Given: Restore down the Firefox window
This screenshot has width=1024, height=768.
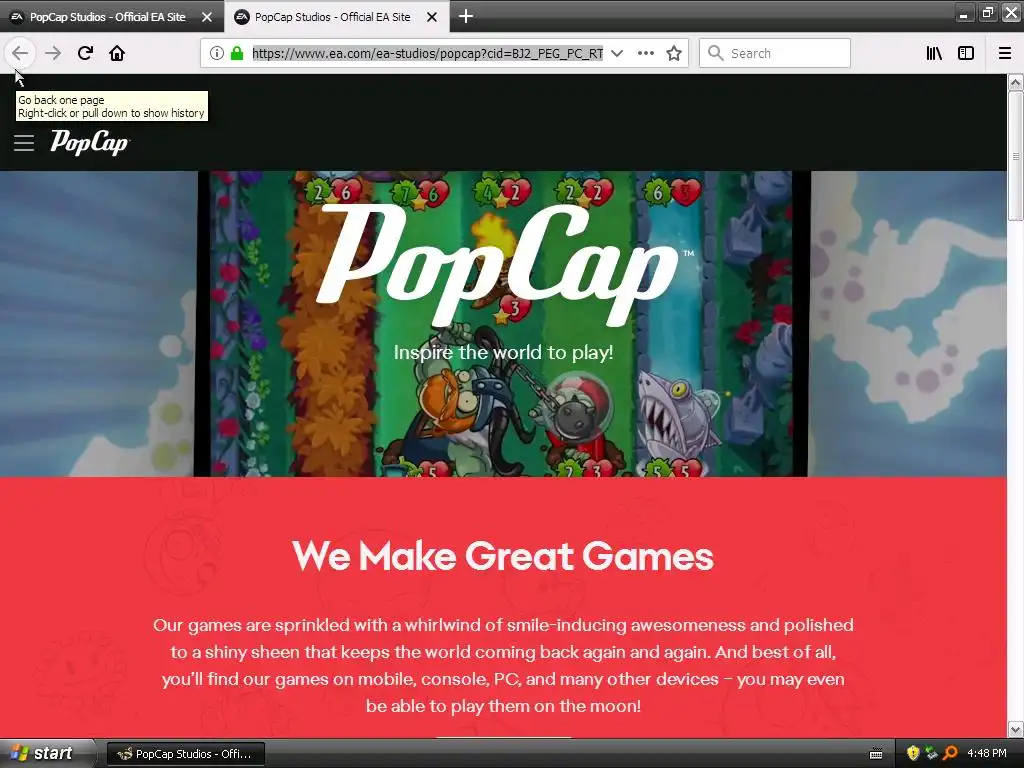Looking at the screenshot, I should pyautogui.click(x=988, y=12).
